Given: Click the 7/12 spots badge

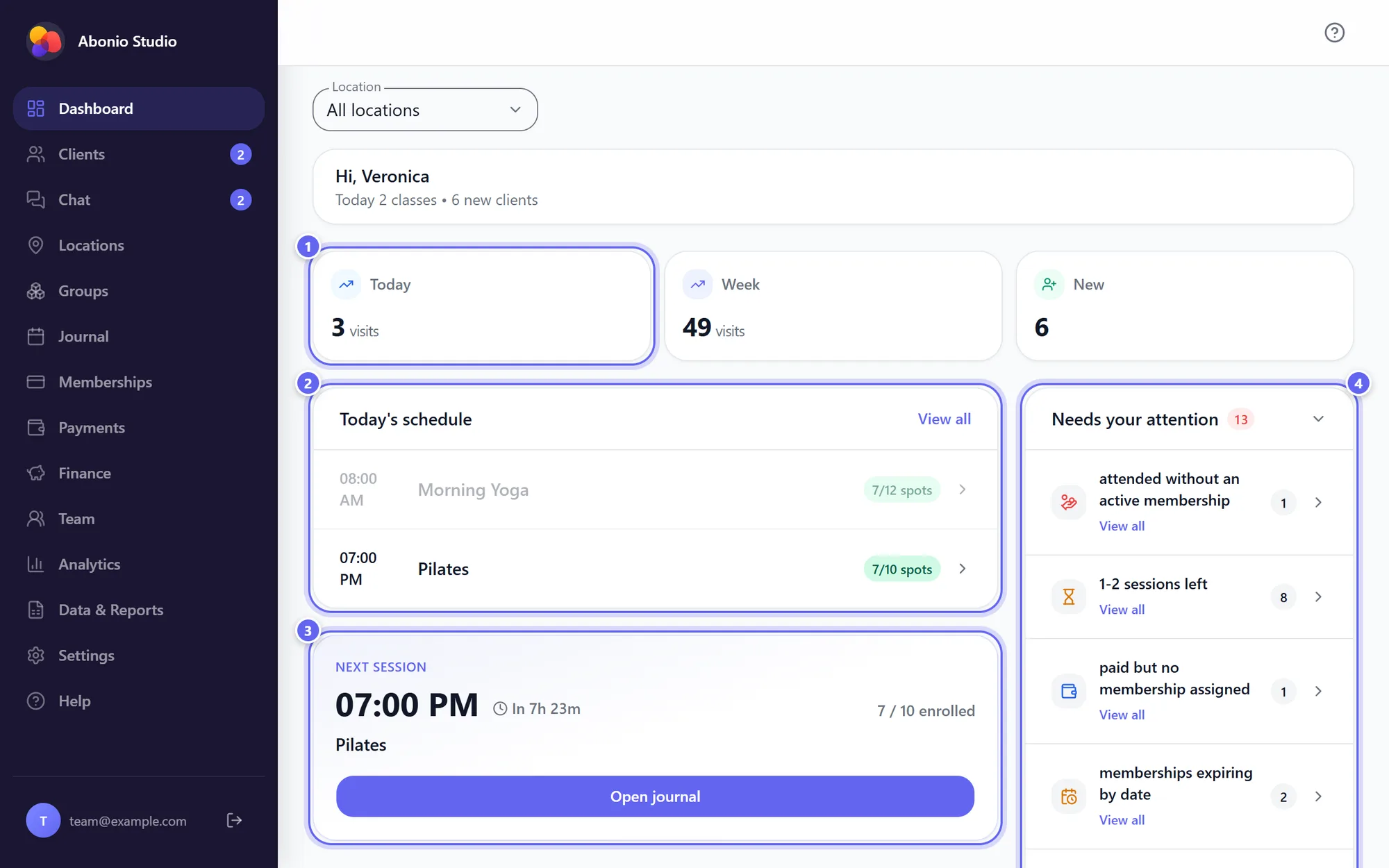Looking at the screenshot, I should [902, 490].
